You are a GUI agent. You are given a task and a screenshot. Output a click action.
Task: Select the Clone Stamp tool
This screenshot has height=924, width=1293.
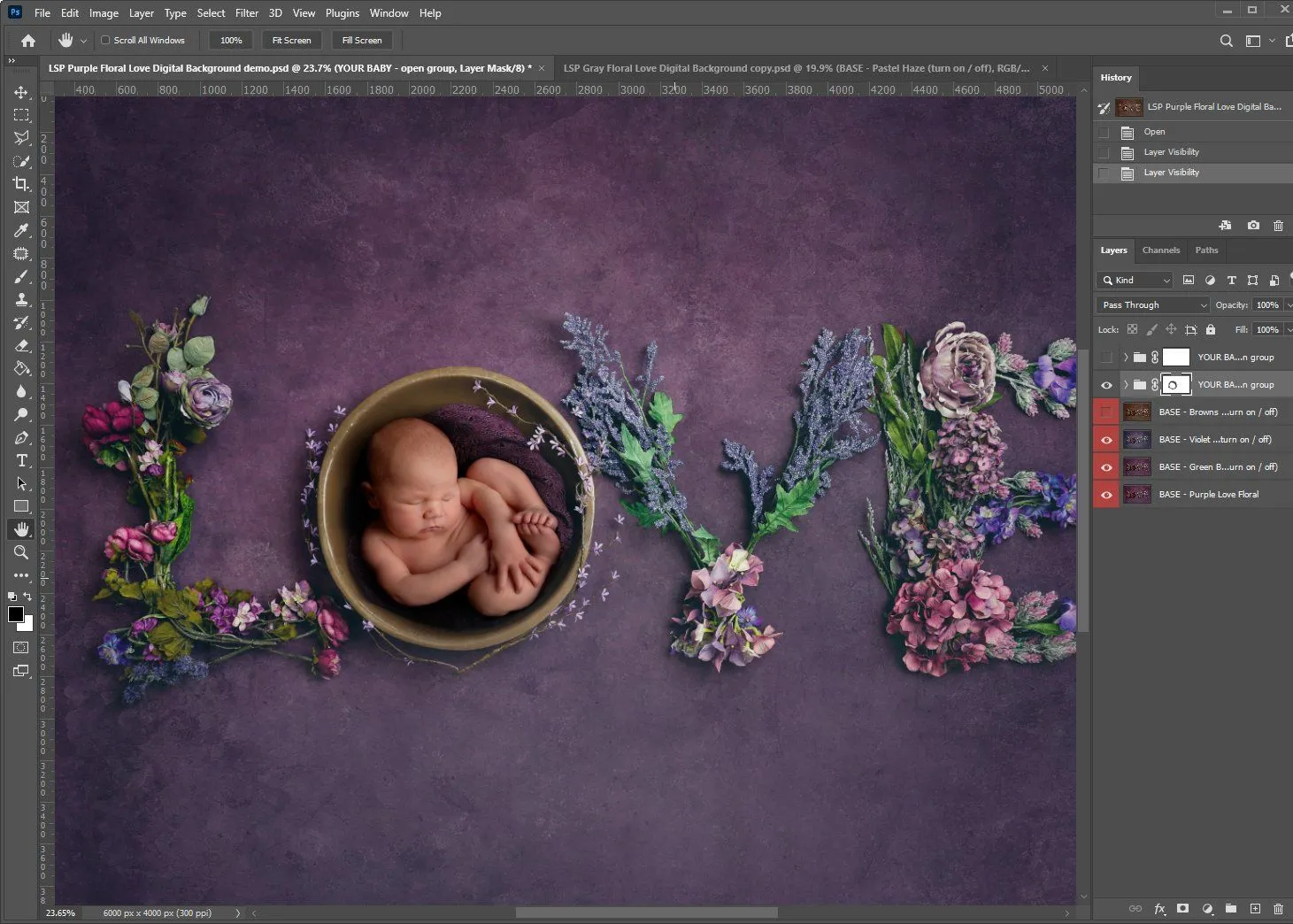pos(21,299)
